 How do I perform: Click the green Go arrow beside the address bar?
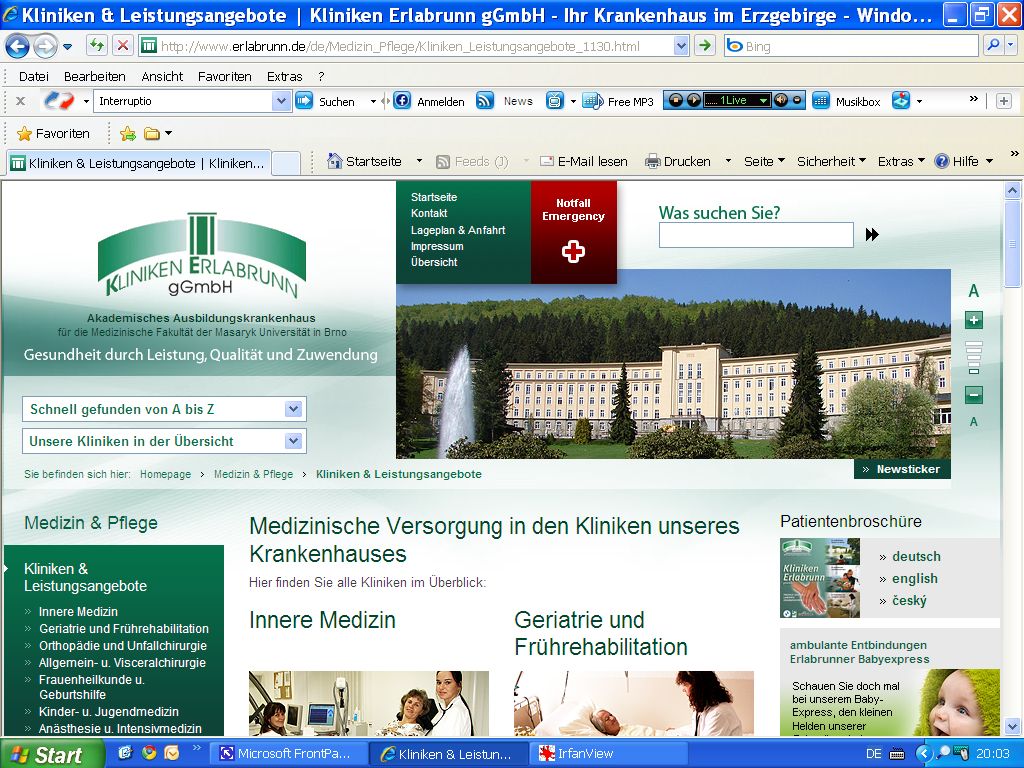coord(704,46)
